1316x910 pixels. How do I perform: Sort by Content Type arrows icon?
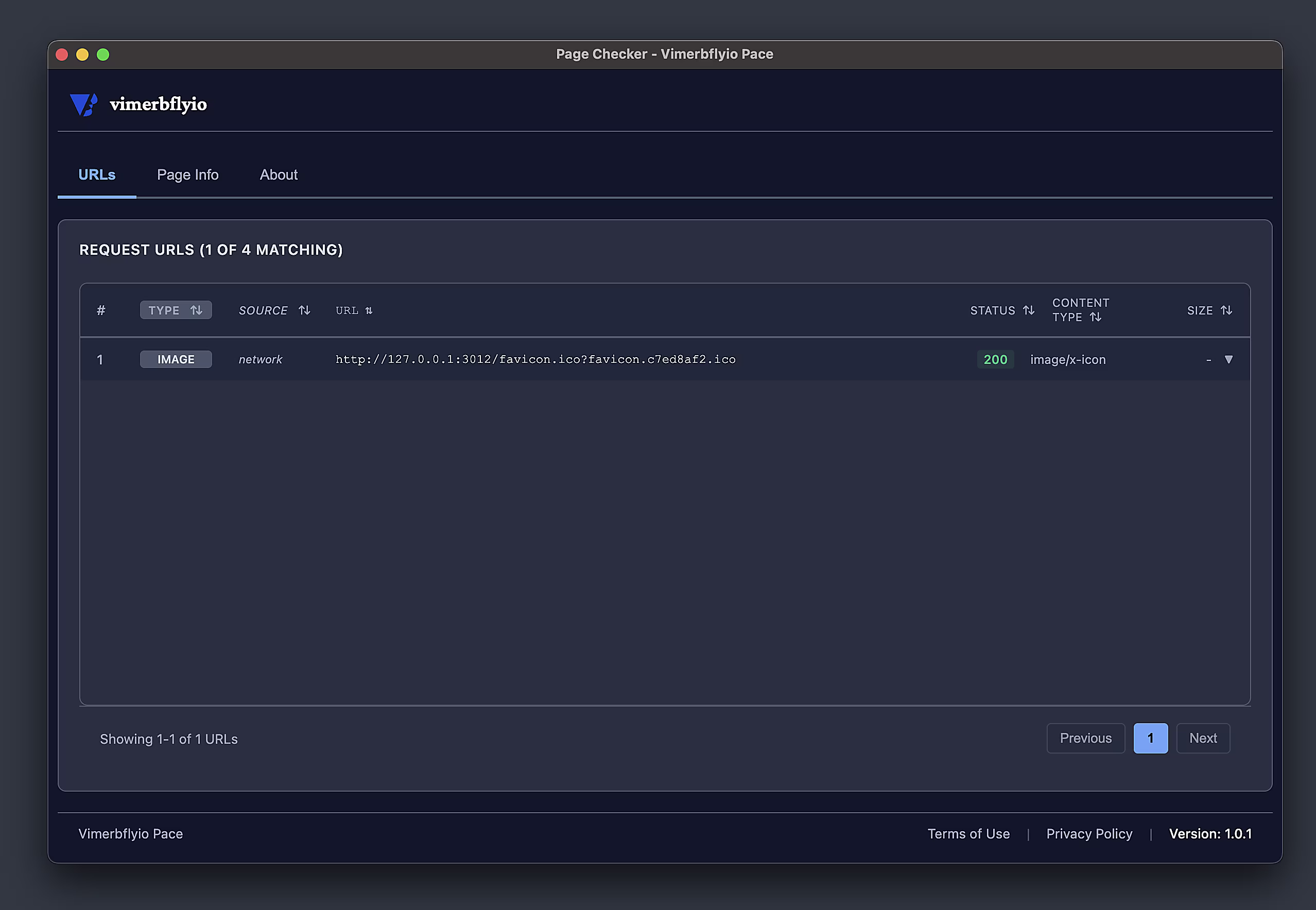[1095, 318]
